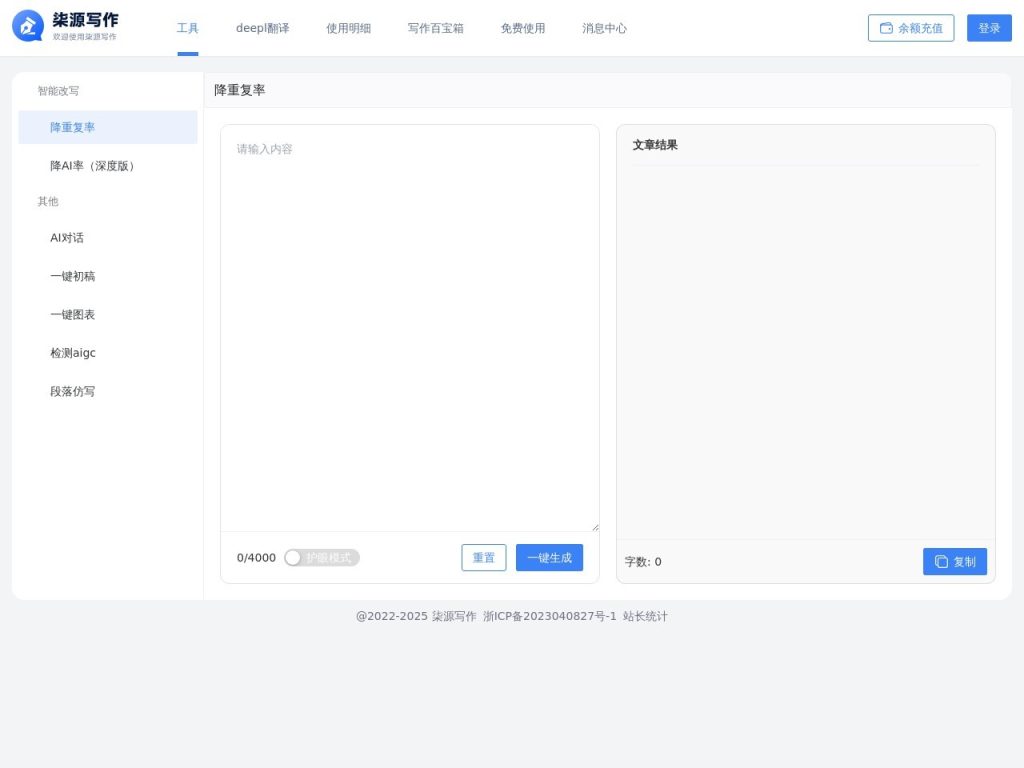
Task: Toggle the 护眼模式 switch
Action: pyautogui.click(x=322, y=558)
